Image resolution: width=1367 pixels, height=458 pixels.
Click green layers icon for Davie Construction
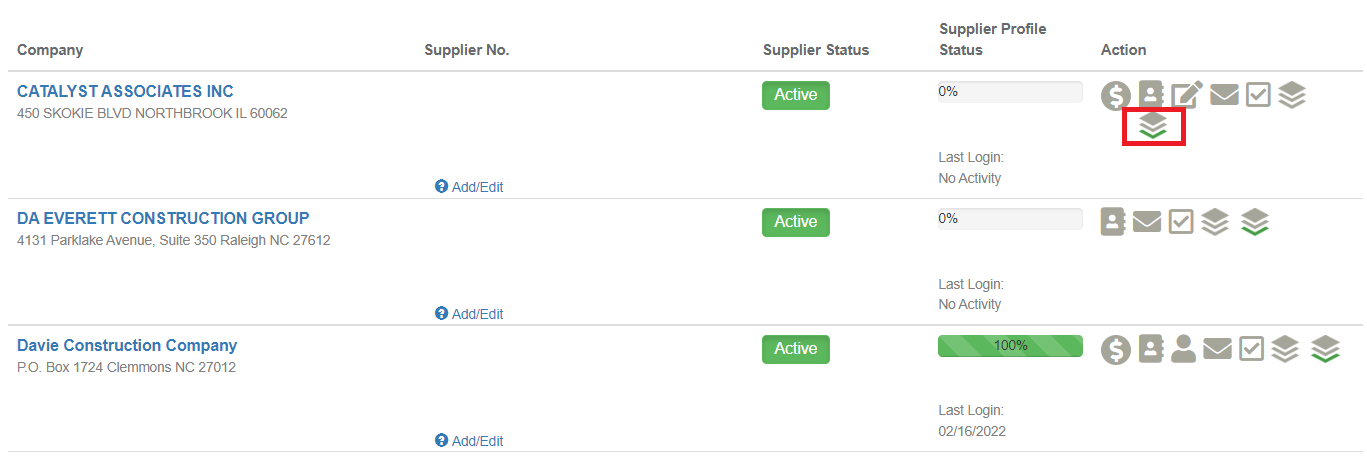click(1325, 349)
